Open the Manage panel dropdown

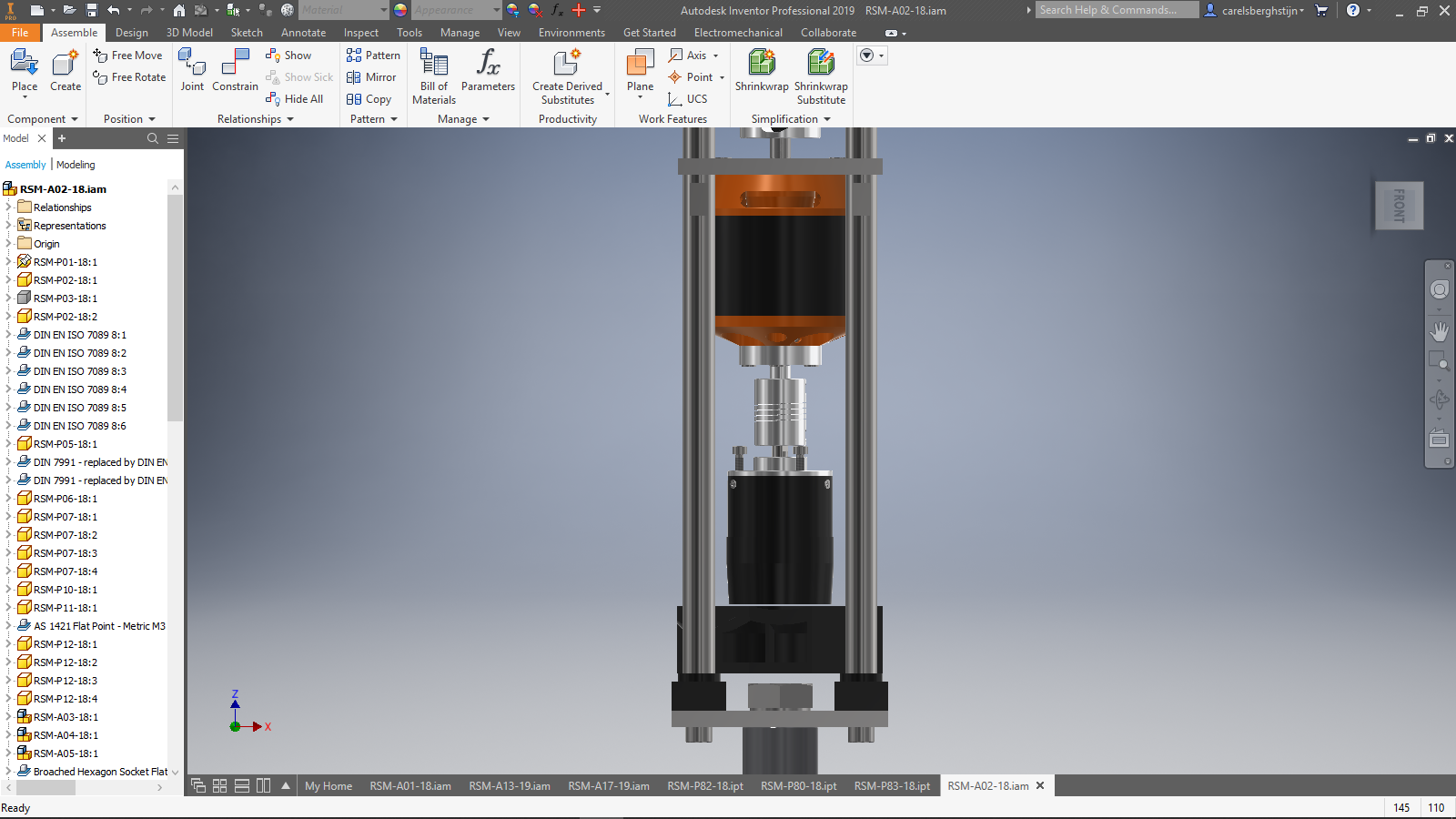tap(463, 119)
